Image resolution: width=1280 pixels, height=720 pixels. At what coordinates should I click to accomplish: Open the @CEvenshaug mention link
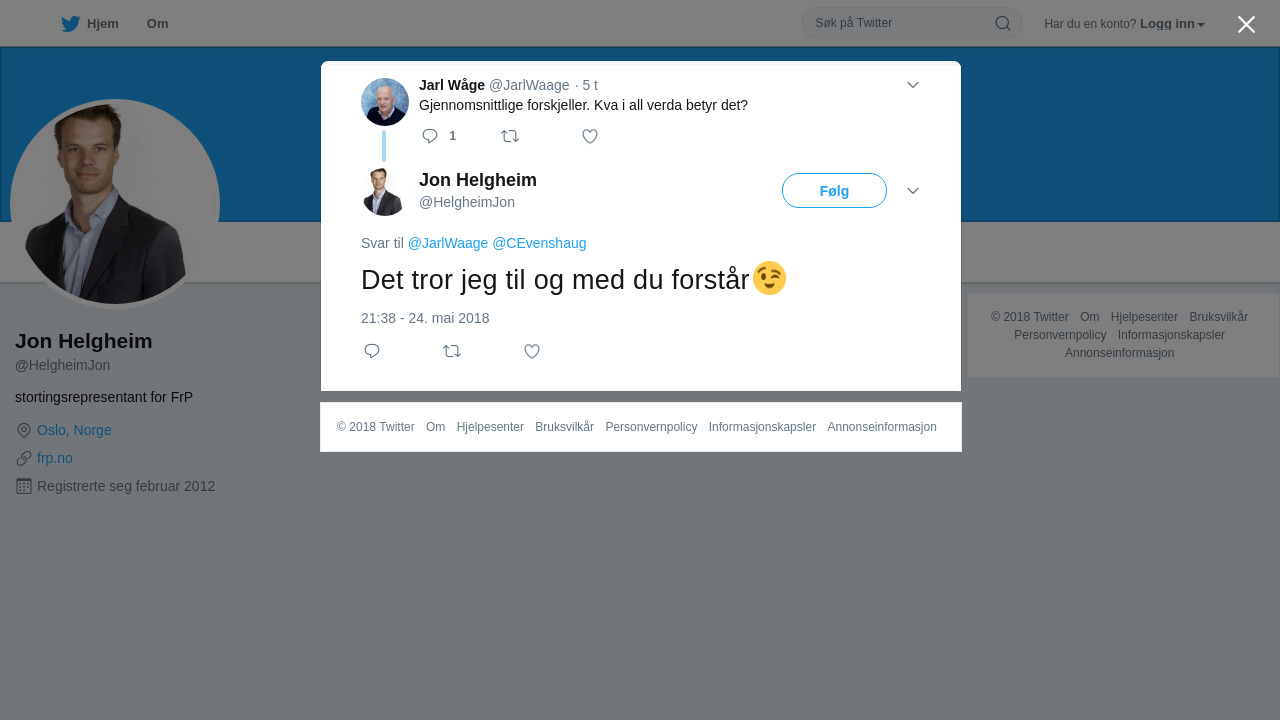click(x=539, y=243)
